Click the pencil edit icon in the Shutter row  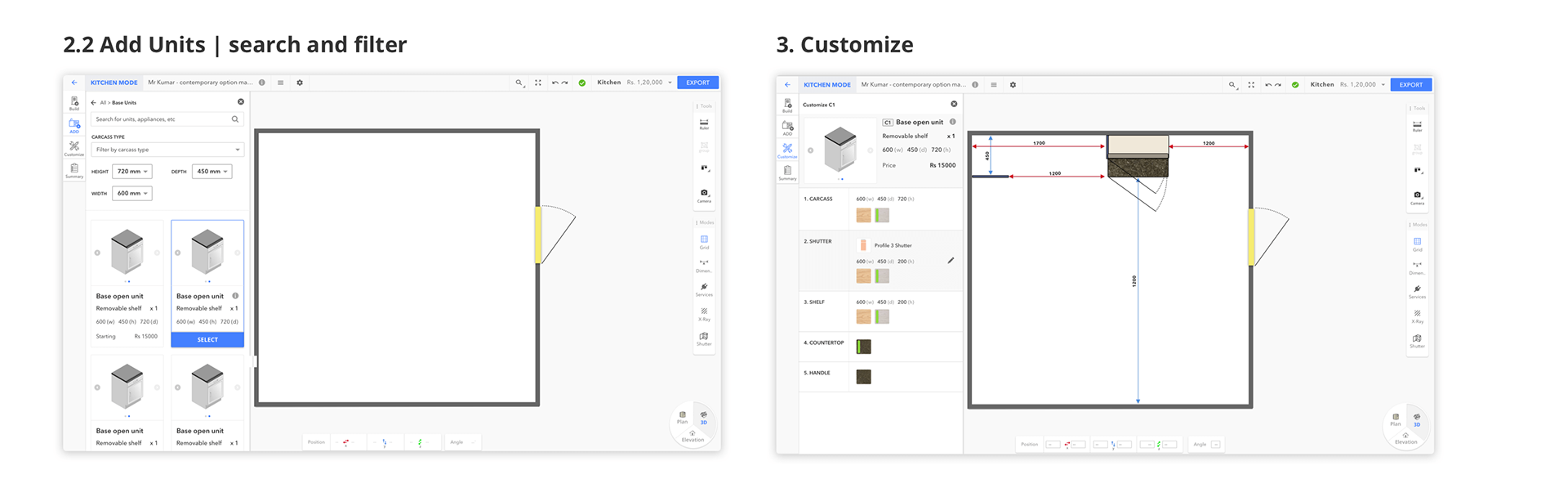click(951, 261)
